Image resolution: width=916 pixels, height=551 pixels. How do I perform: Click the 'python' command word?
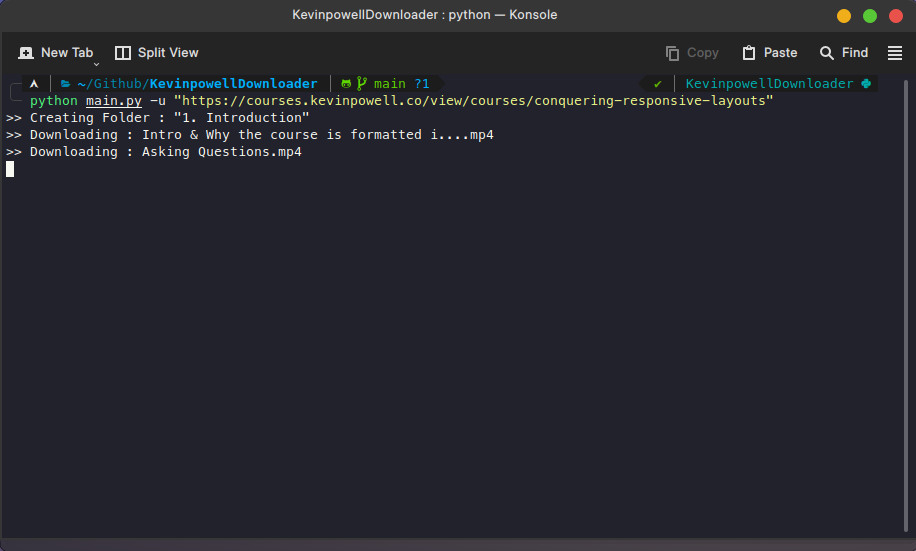pyautogui.click(x=54, y=101)
